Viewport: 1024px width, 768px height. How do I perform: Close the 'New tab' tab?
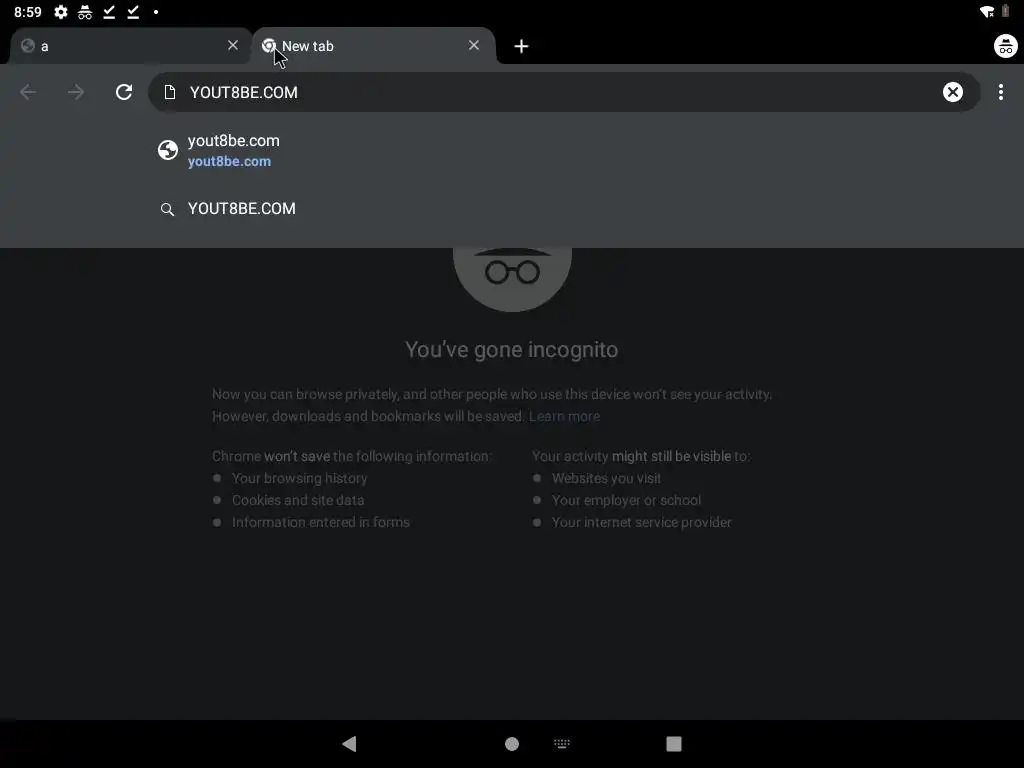tap(474, 45)
